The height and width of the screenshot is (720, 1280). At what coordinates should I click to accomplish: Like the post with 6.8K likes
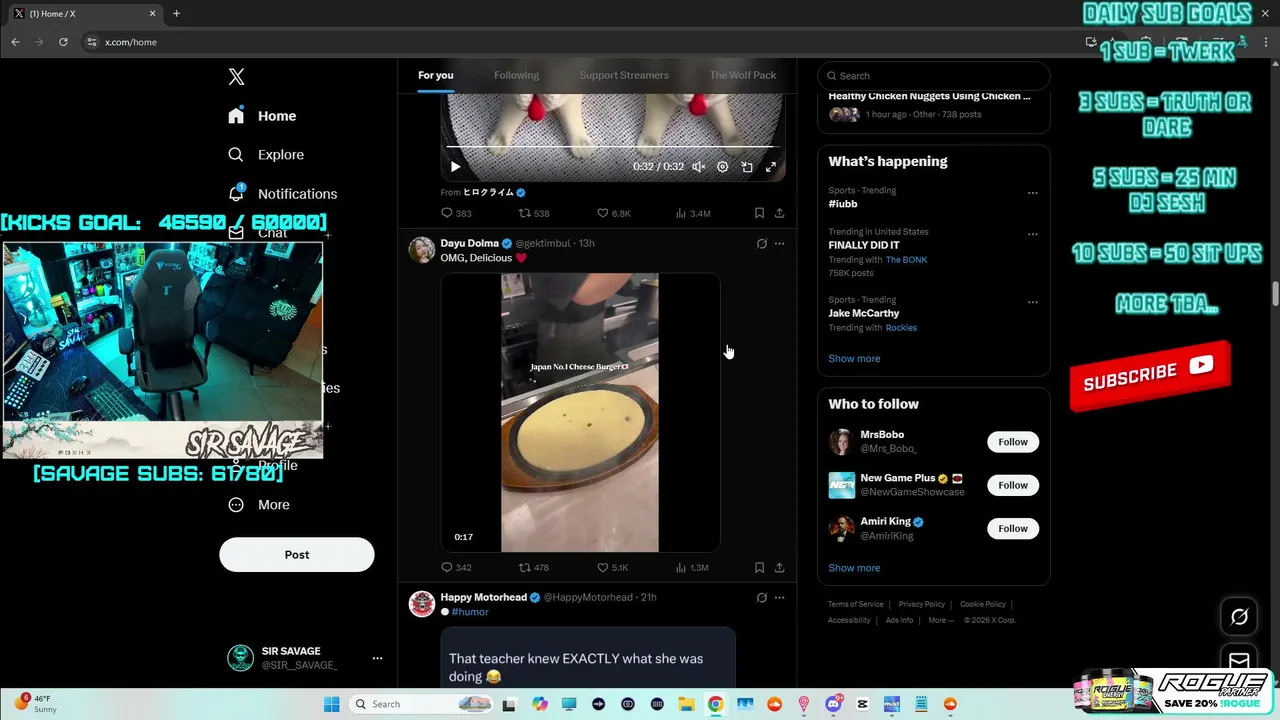(x=613, y=213)
